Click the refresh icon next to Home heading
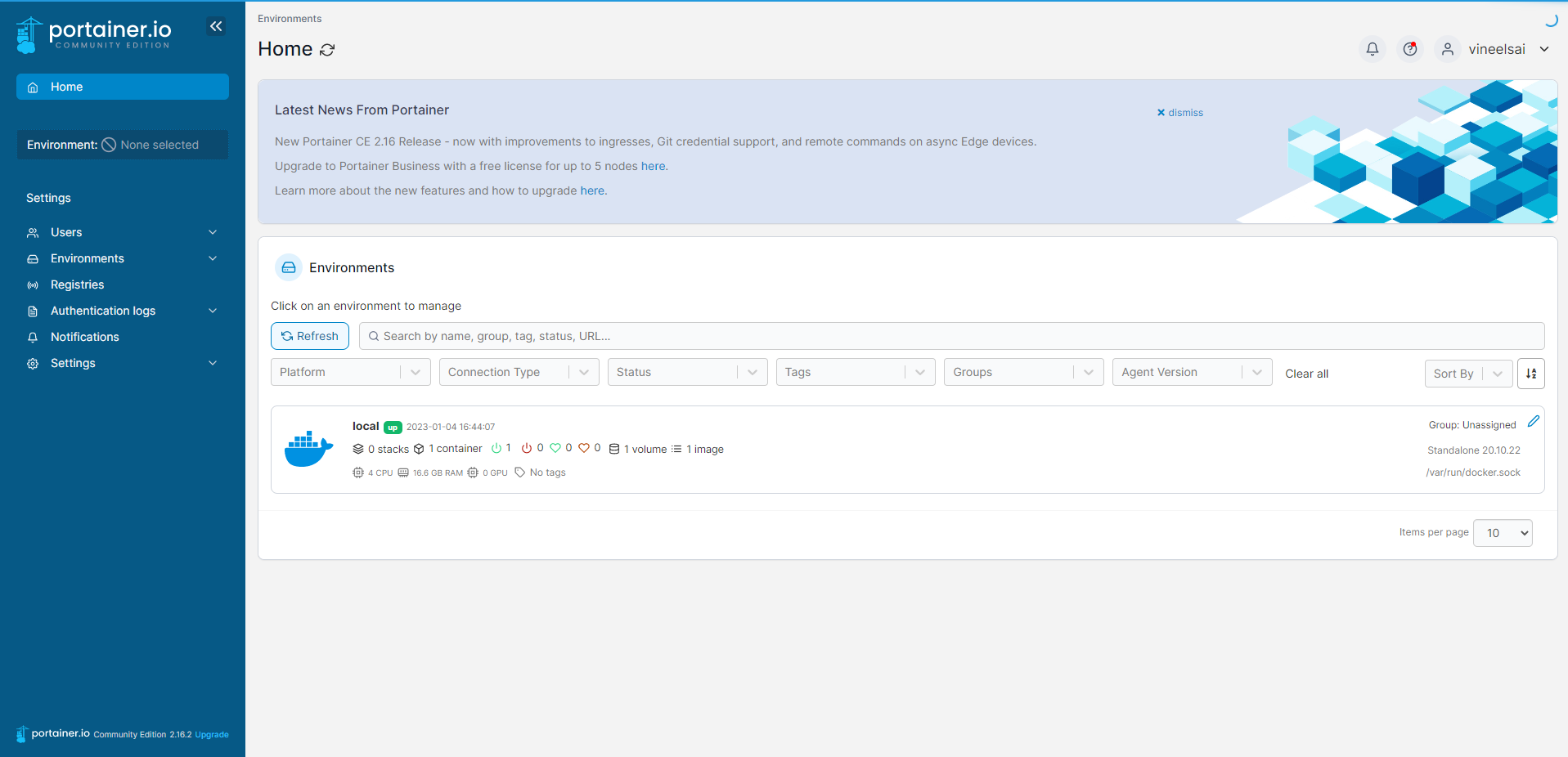Image resolution: width=1568 pixels, height=757 pixels. pos(328,50)
